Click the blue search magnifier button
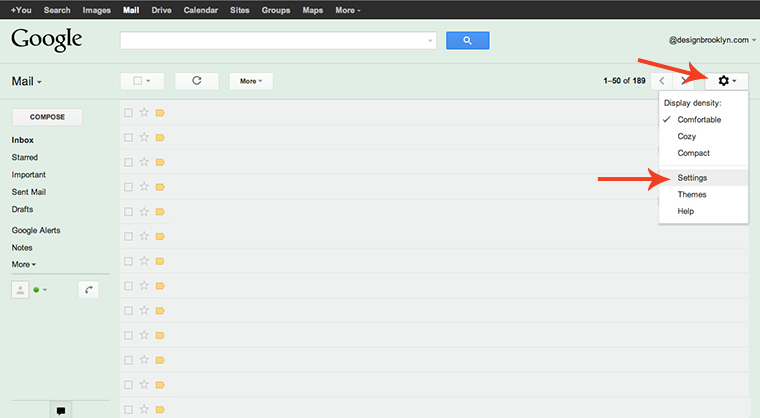 click(x=468, y=40)
